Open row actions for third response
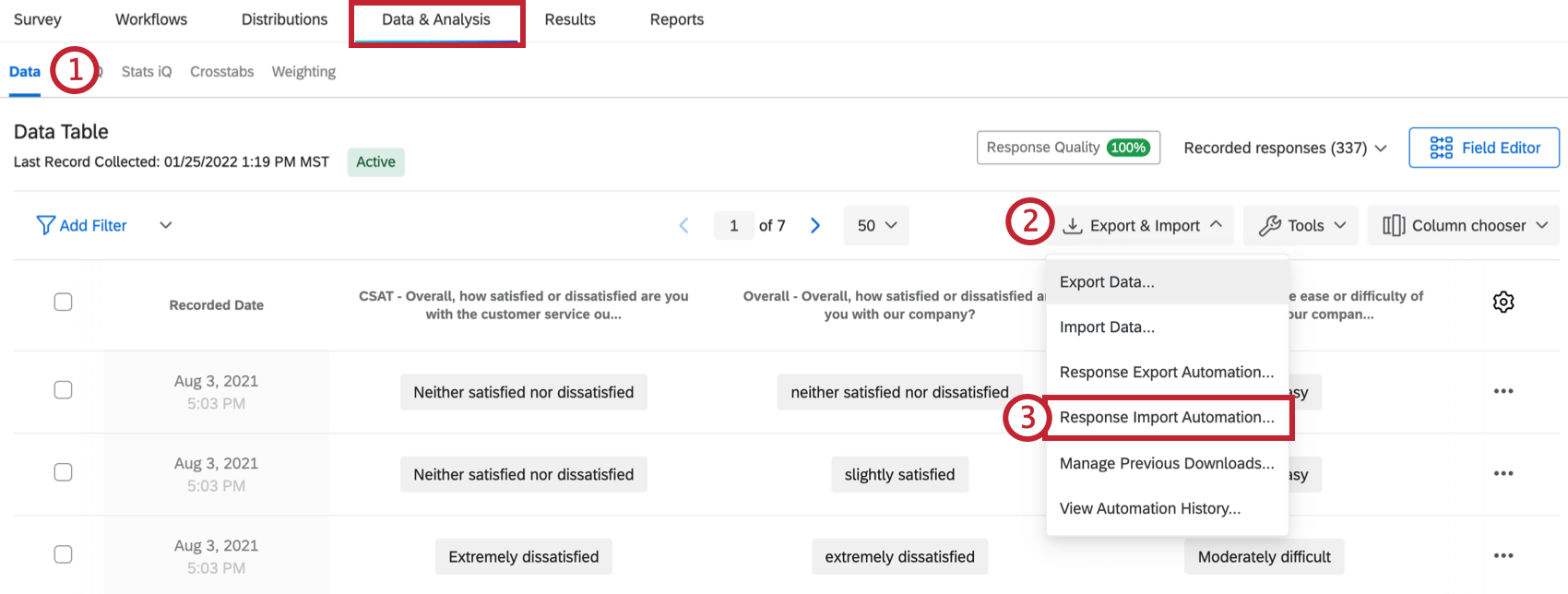This screenshot has width=1568, height=594. pyautogui.click(x=1503, y=555)
